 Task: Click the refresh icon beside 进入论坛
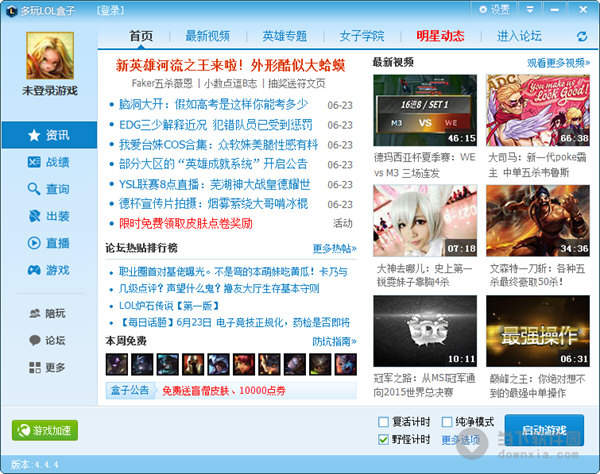[x=582, y=37]
